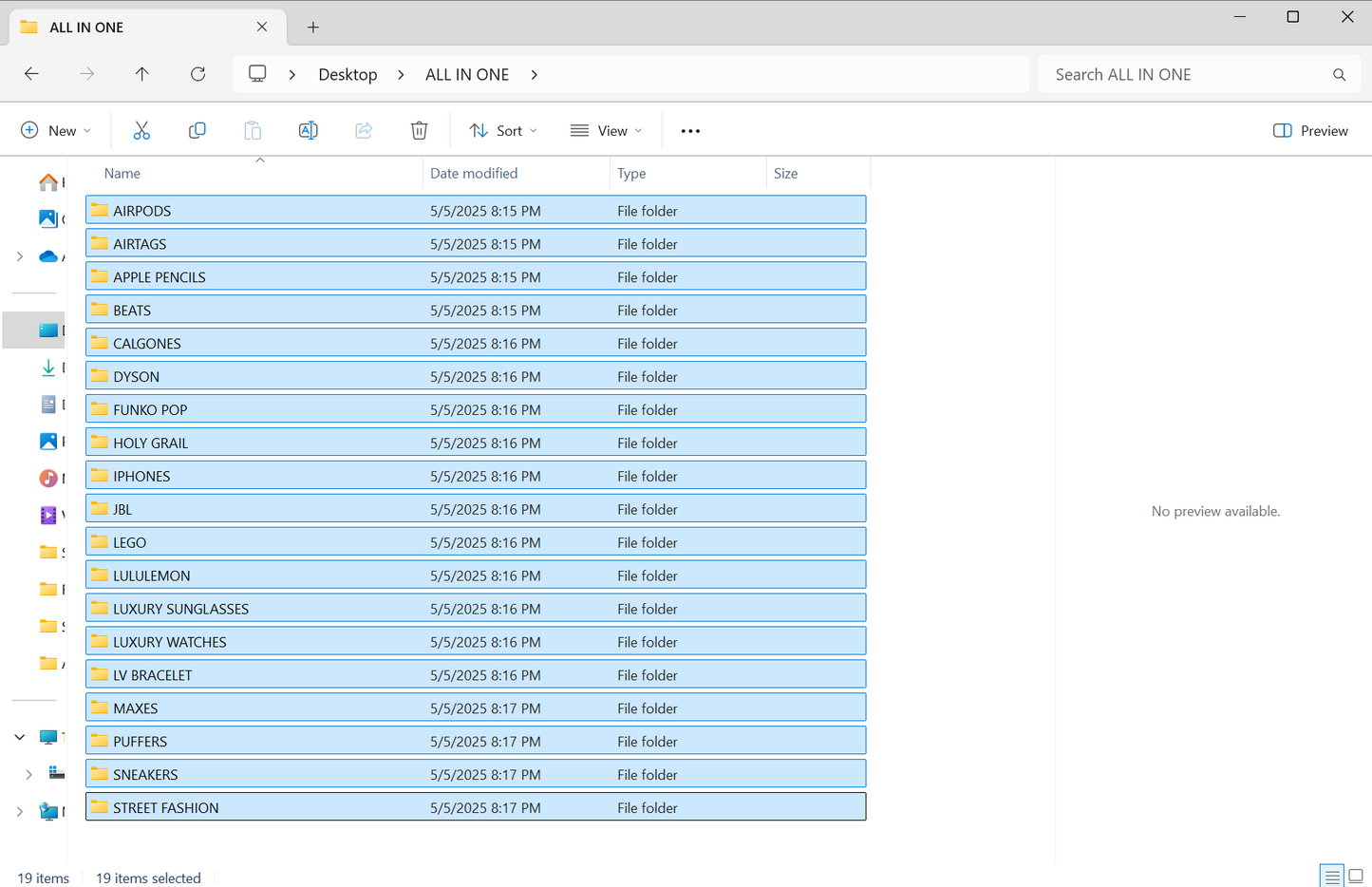This screenshot has height=887, width=1372.
Task: Add a new tab
Action: (313, 28)
